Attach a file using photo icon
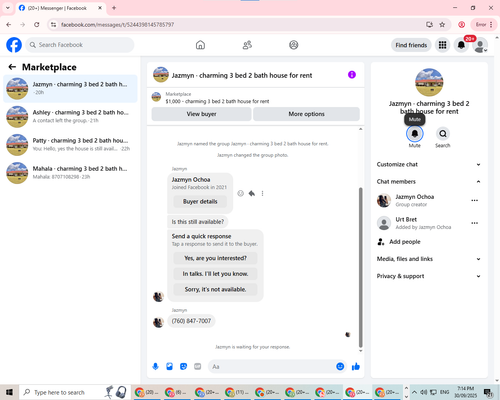 (169, 367)
